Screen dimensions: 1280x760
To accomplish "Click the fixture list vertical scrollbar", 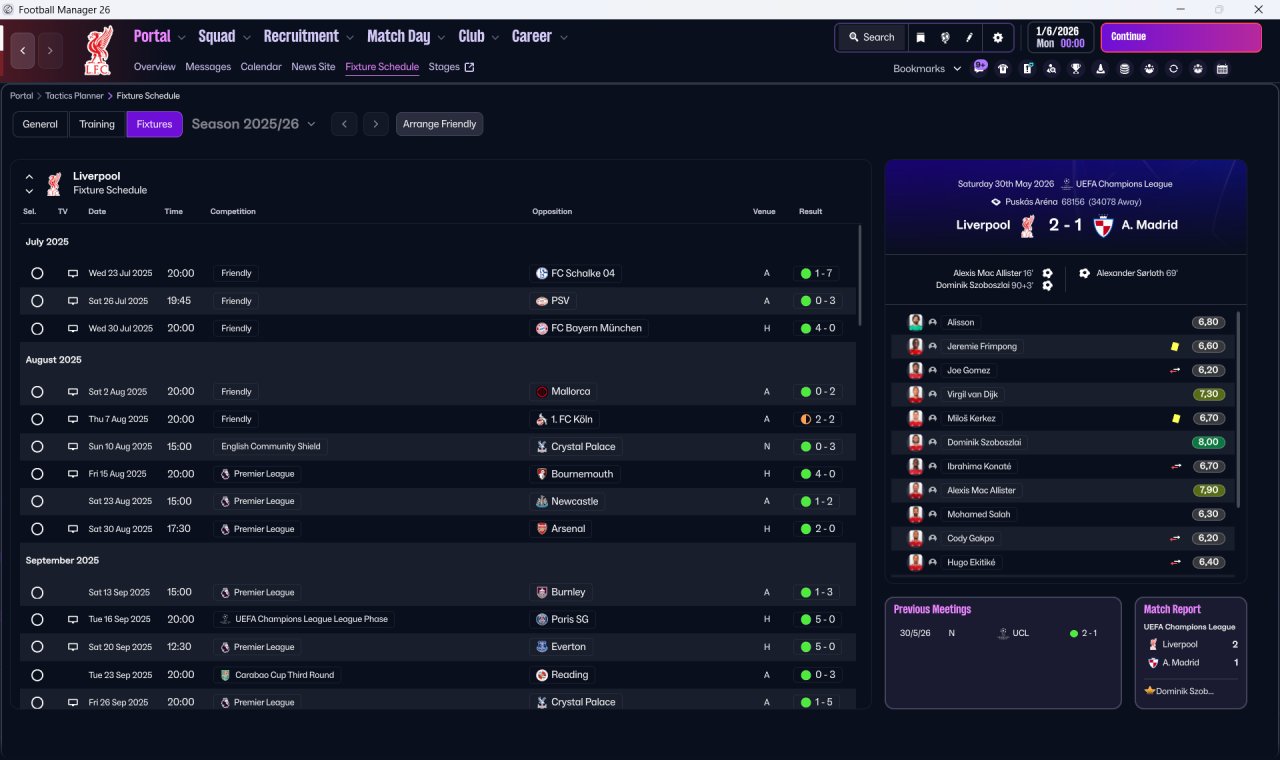I will coord(859,275).
